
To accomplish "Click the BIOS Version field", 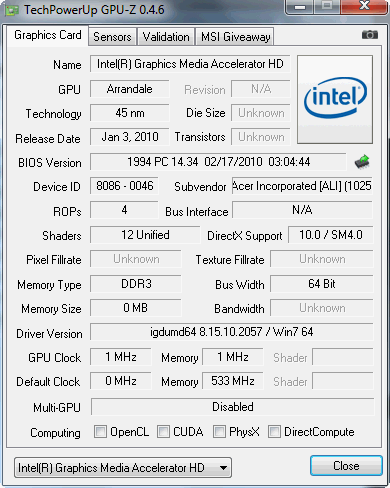I will point(218,162).
